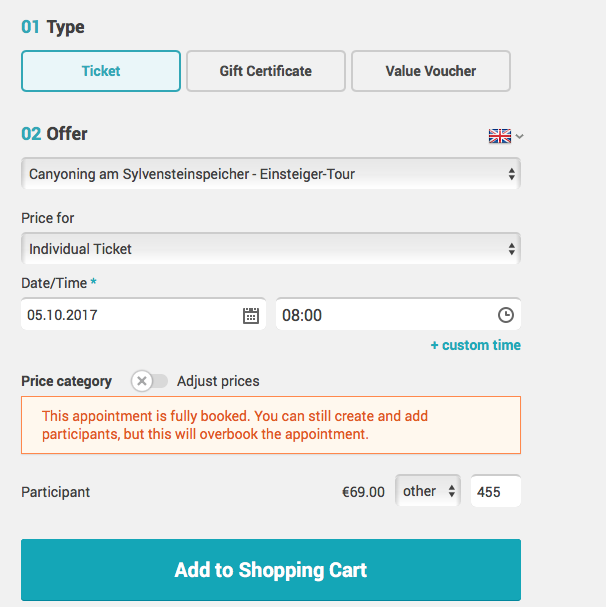Open the participant 'other' quantity dropdown
This screenshot has width=606, height=607.
(428, 491)
